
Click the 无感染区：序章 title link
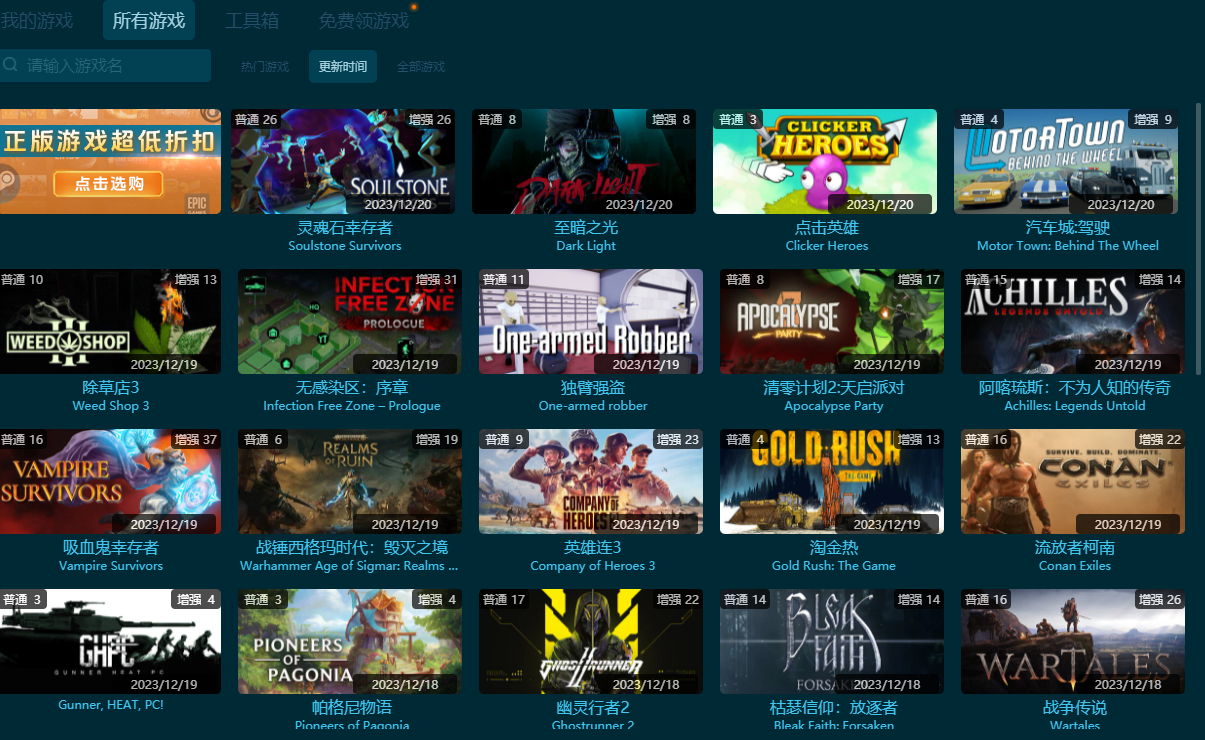[352, 388]
